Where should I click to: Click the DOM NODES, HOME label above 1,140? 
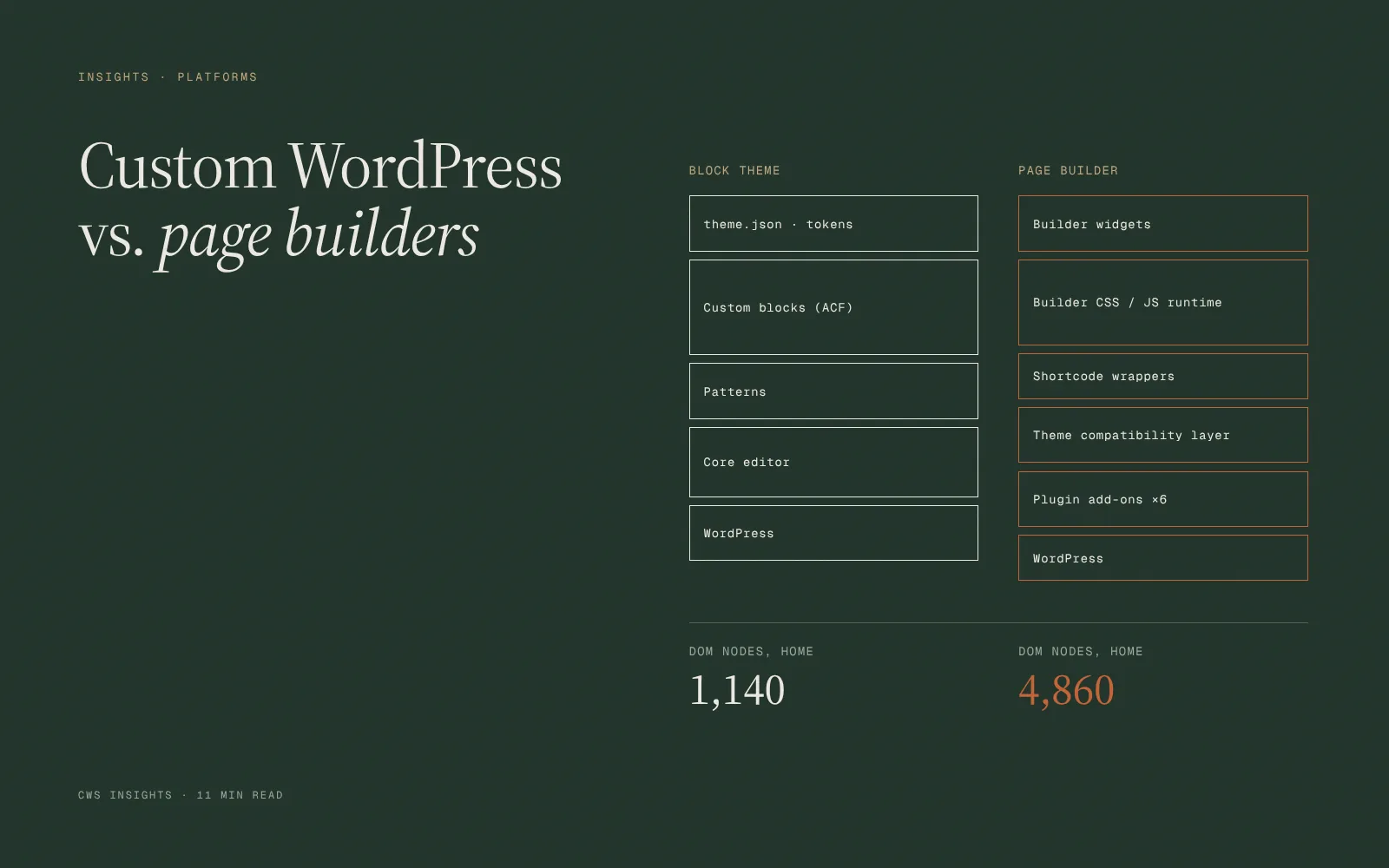(751, 652)
